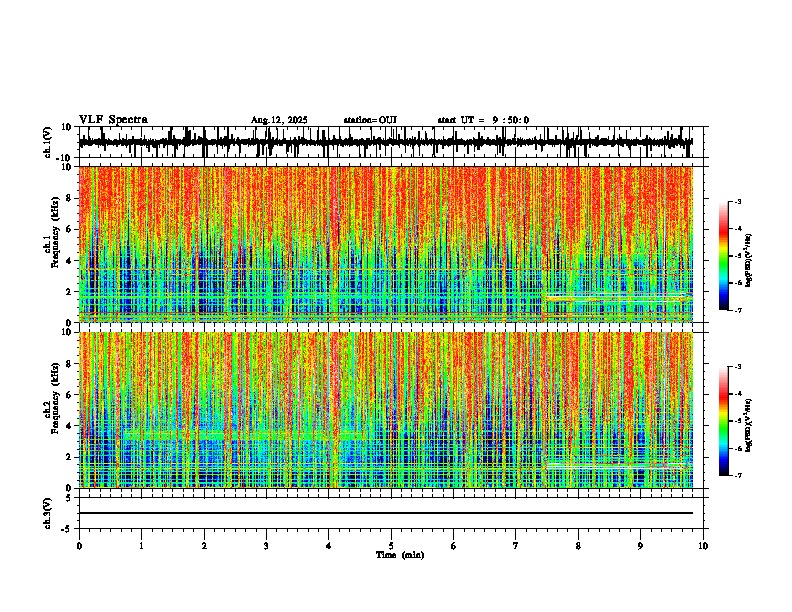Click the "-7" label below the ch.1 color bar
The height and width of the screenshot is (612, 792).
click(737, 310)
